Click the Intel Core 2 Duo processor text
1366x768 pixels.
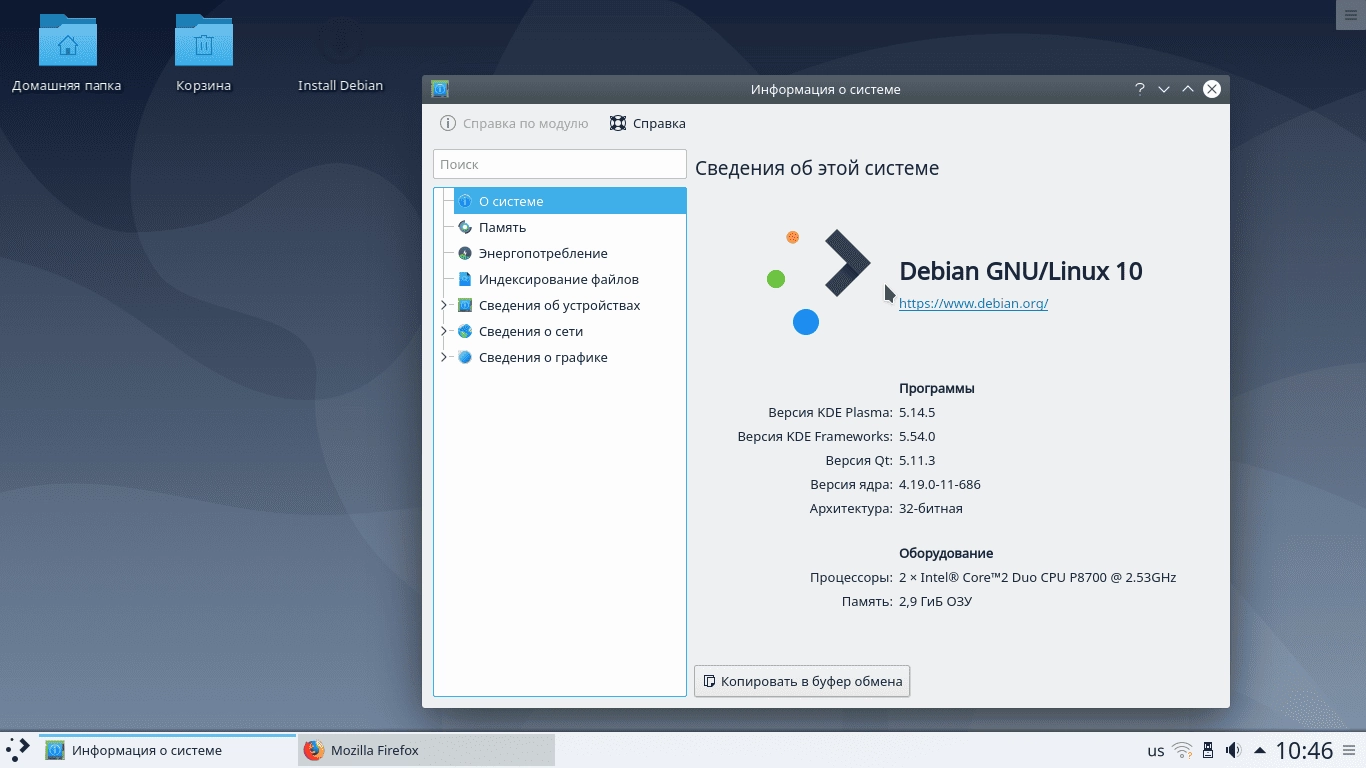tap(1038, 577)
